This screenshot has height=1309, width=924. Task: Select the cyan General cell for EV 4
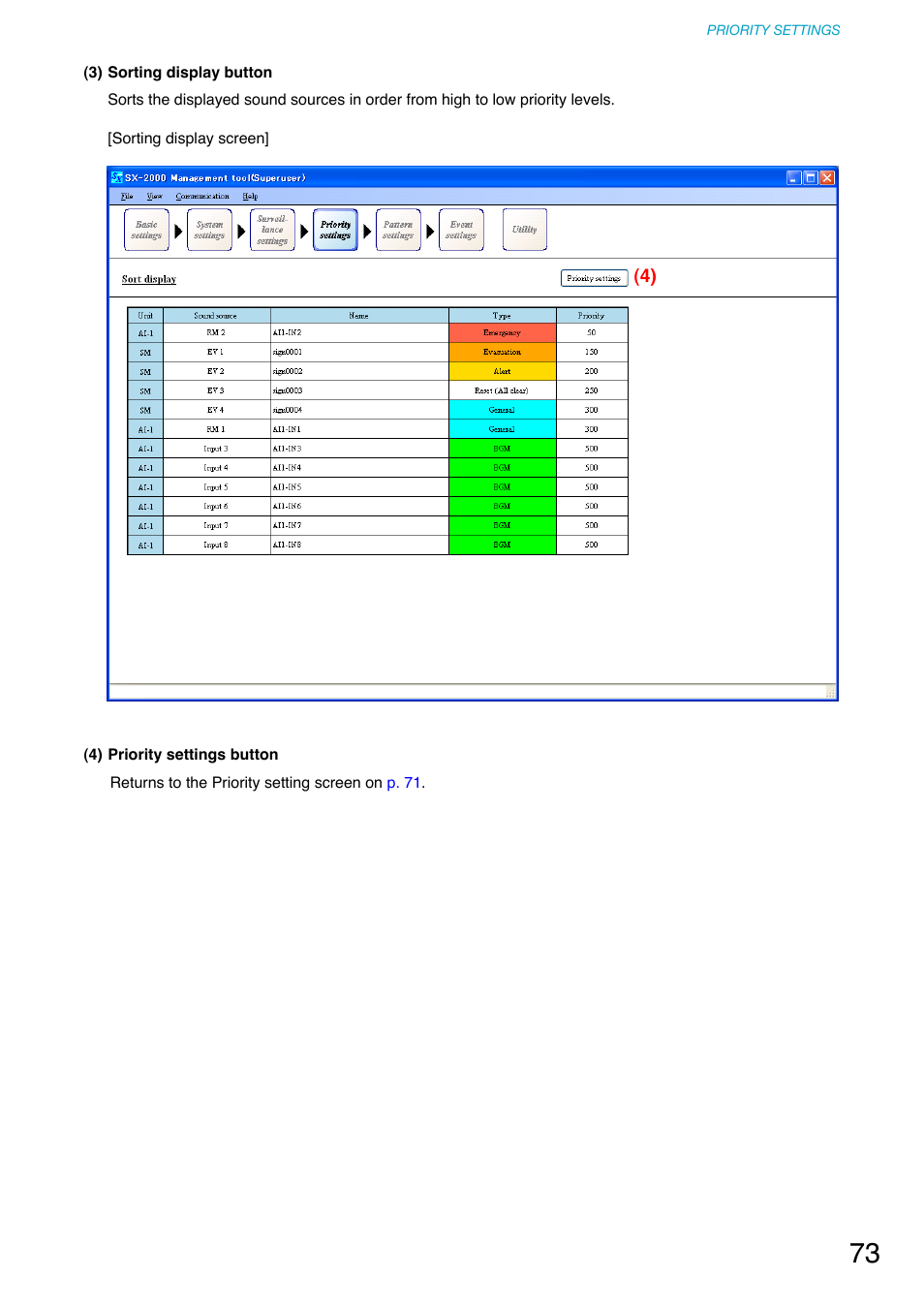point(503,411)
